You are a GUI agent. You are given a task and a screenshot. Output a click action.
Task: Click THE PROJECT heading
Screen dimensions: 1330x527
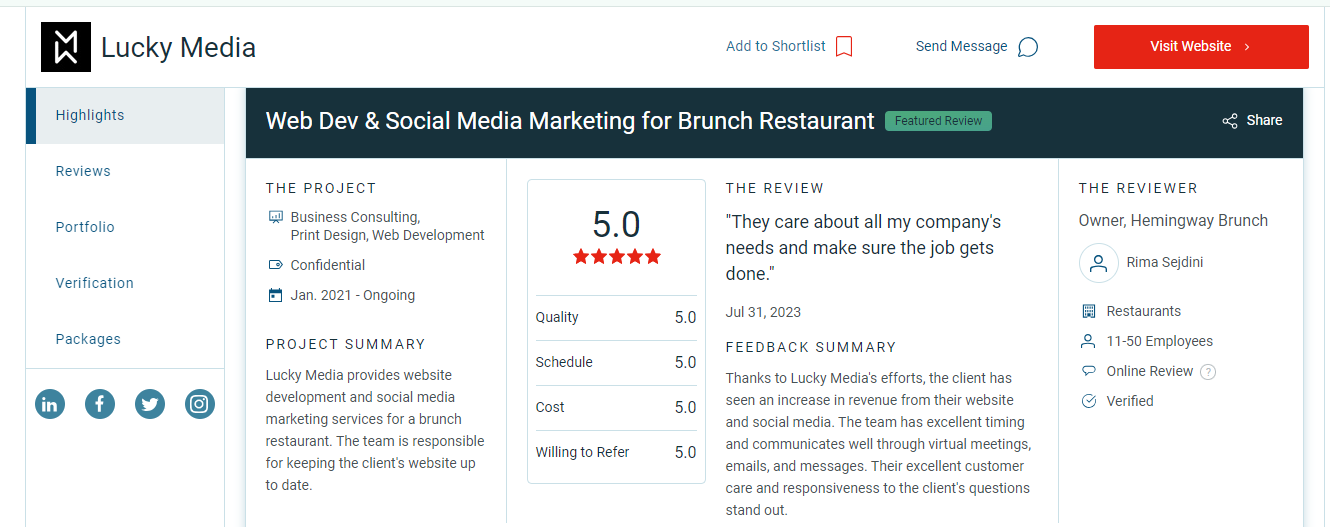coord(321,188)
